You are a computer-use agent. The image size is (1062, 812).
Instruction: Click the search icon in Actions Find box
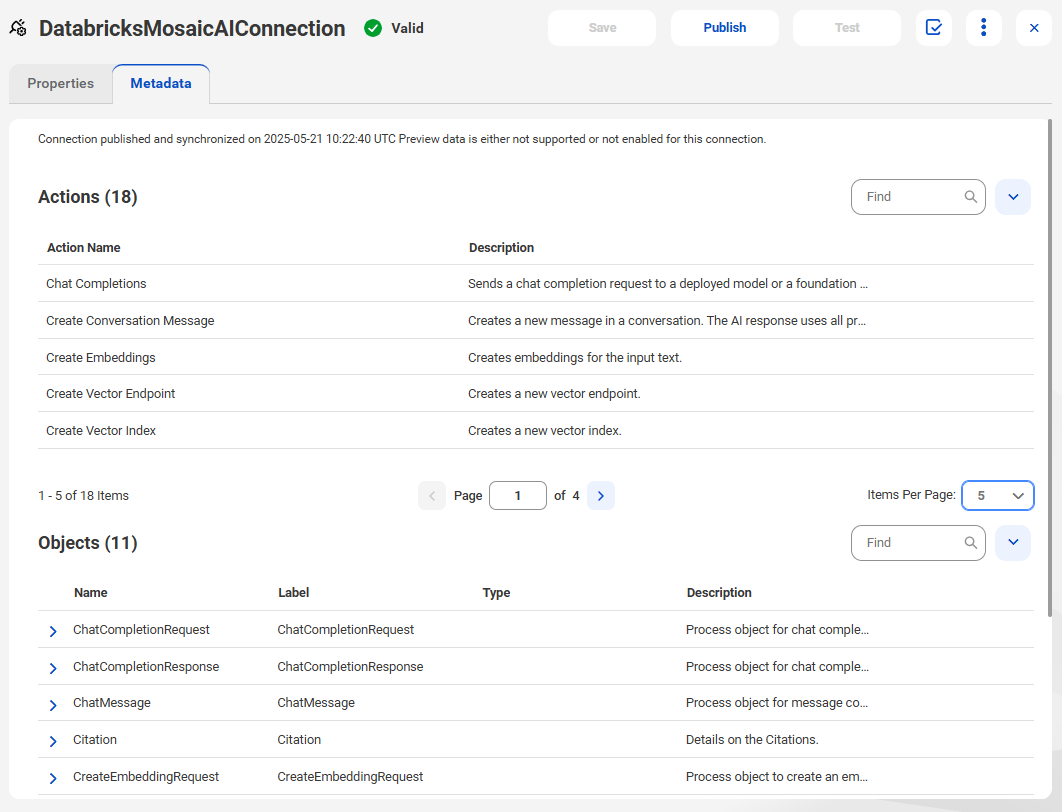click(x=971, y=196)
